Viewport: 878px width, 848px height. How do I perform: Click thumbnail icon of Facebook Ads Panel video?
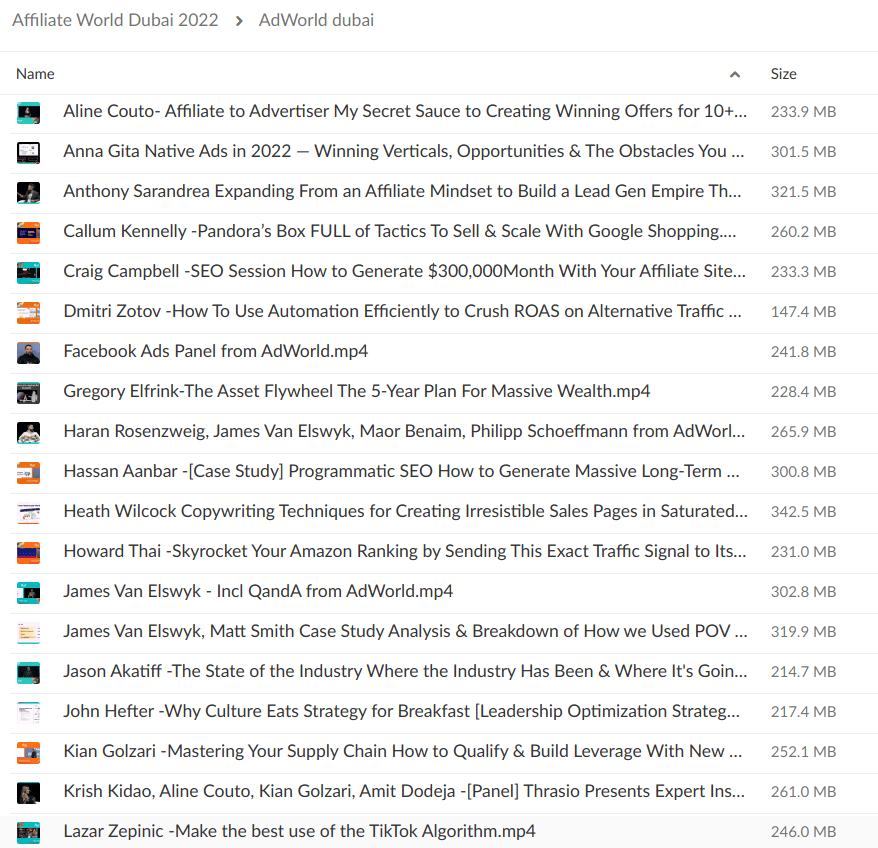[x=28, y=352]
